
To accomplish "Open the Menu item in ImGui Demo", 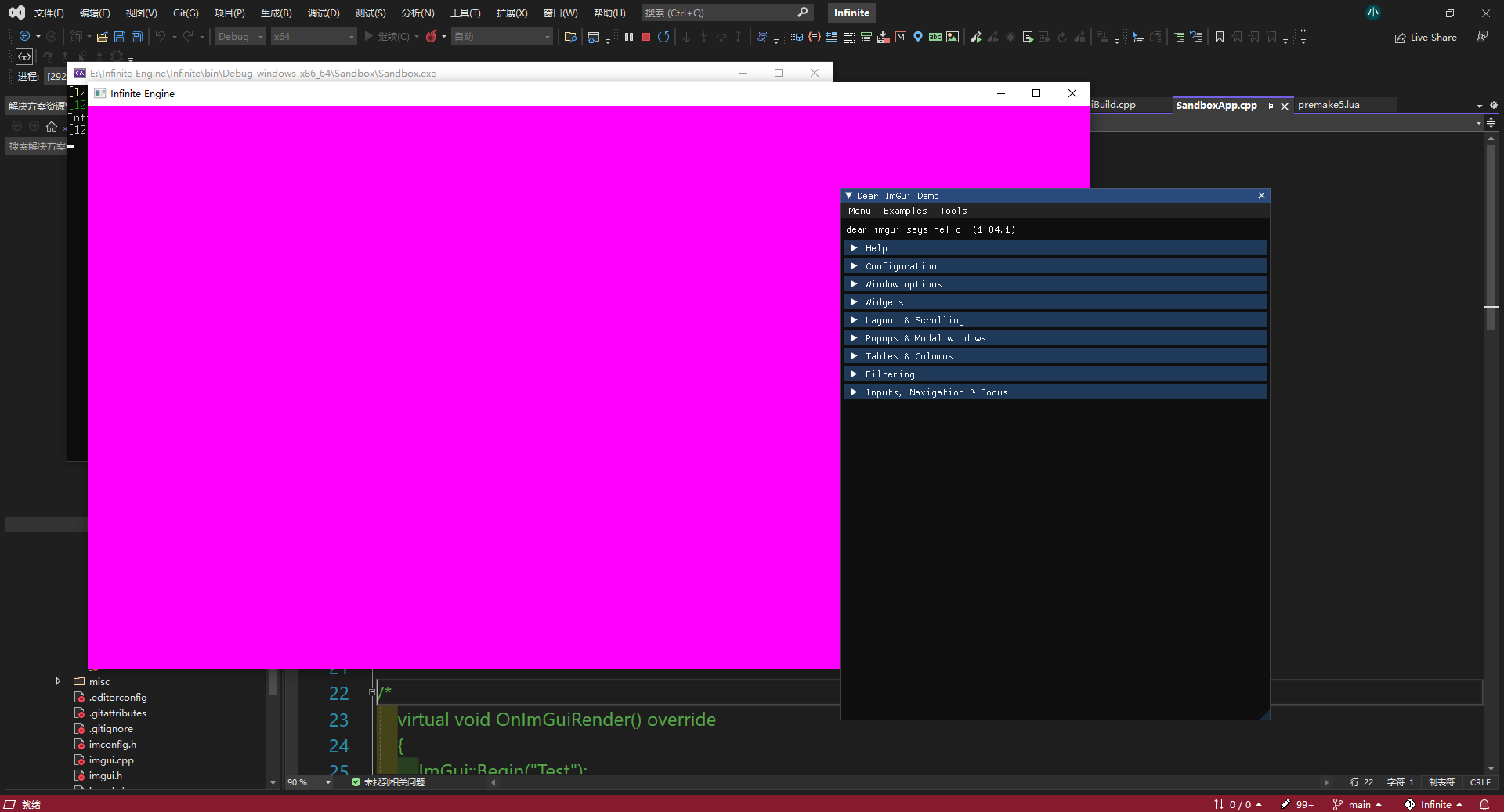I will [859, 211].
